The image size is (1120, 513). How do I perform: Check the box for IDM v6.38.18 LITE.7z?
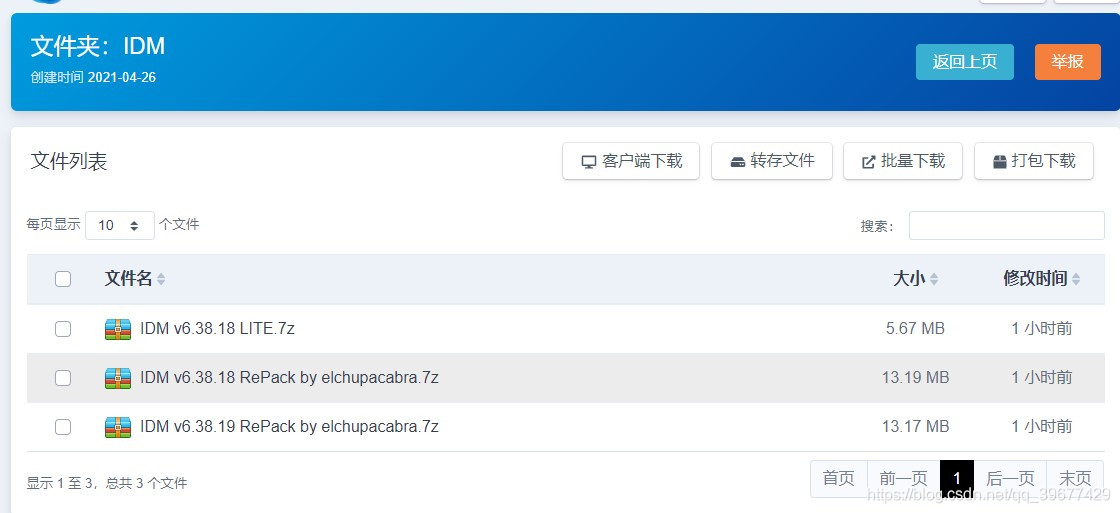63,329
